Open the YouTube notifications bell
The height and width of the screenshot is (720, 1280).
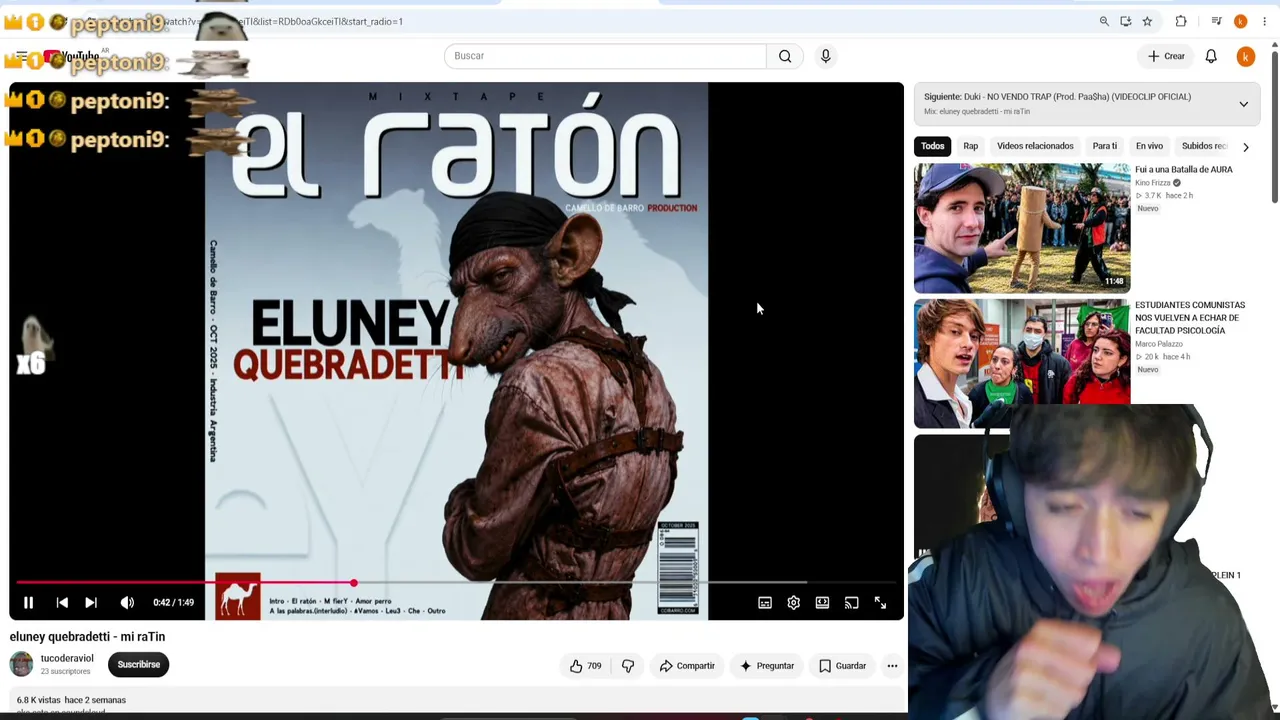click(x=1211, y=56)
